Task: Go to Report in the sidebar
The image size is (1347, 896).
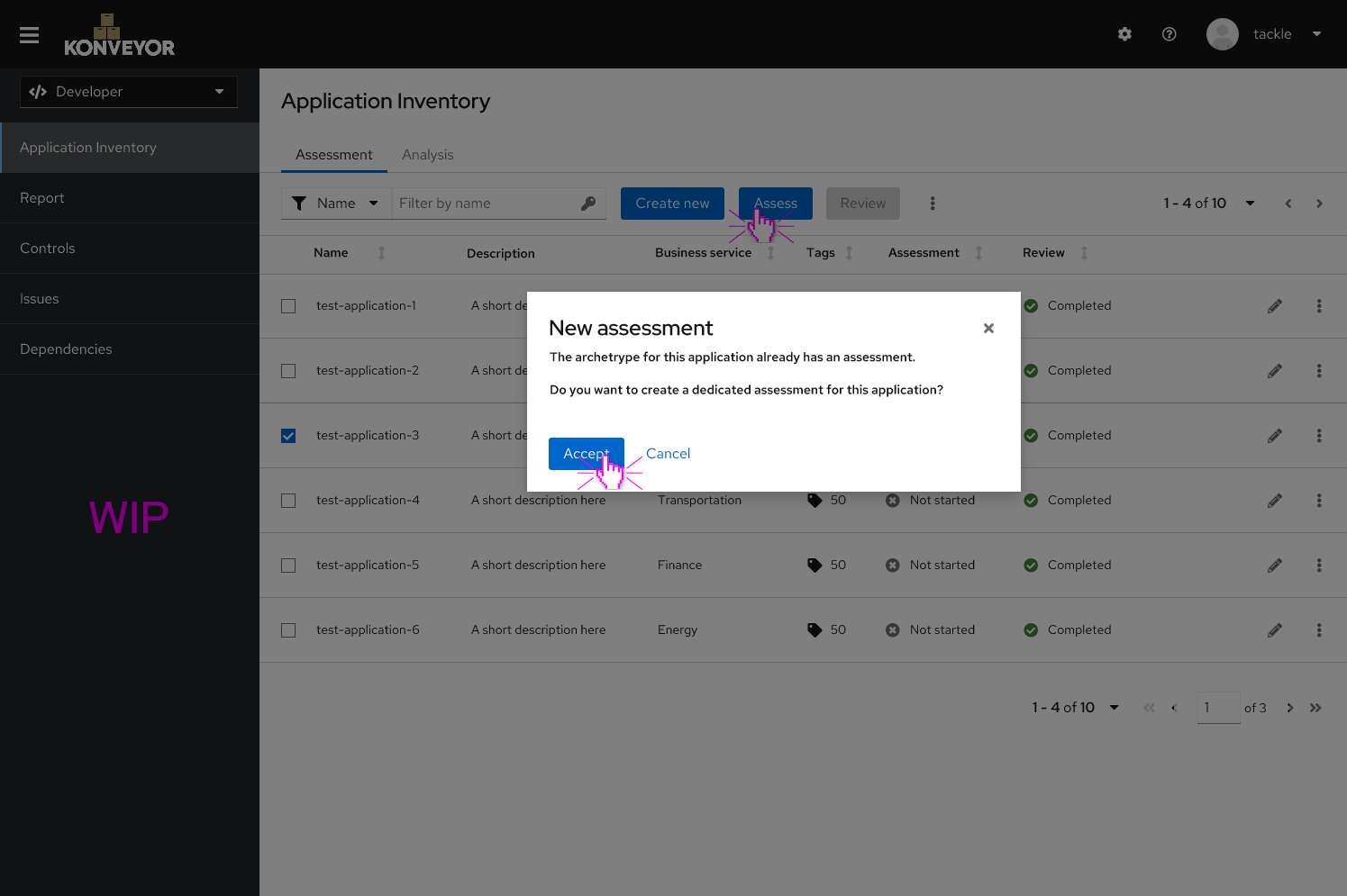Action: pyautogui.click(x=41, y=197)
